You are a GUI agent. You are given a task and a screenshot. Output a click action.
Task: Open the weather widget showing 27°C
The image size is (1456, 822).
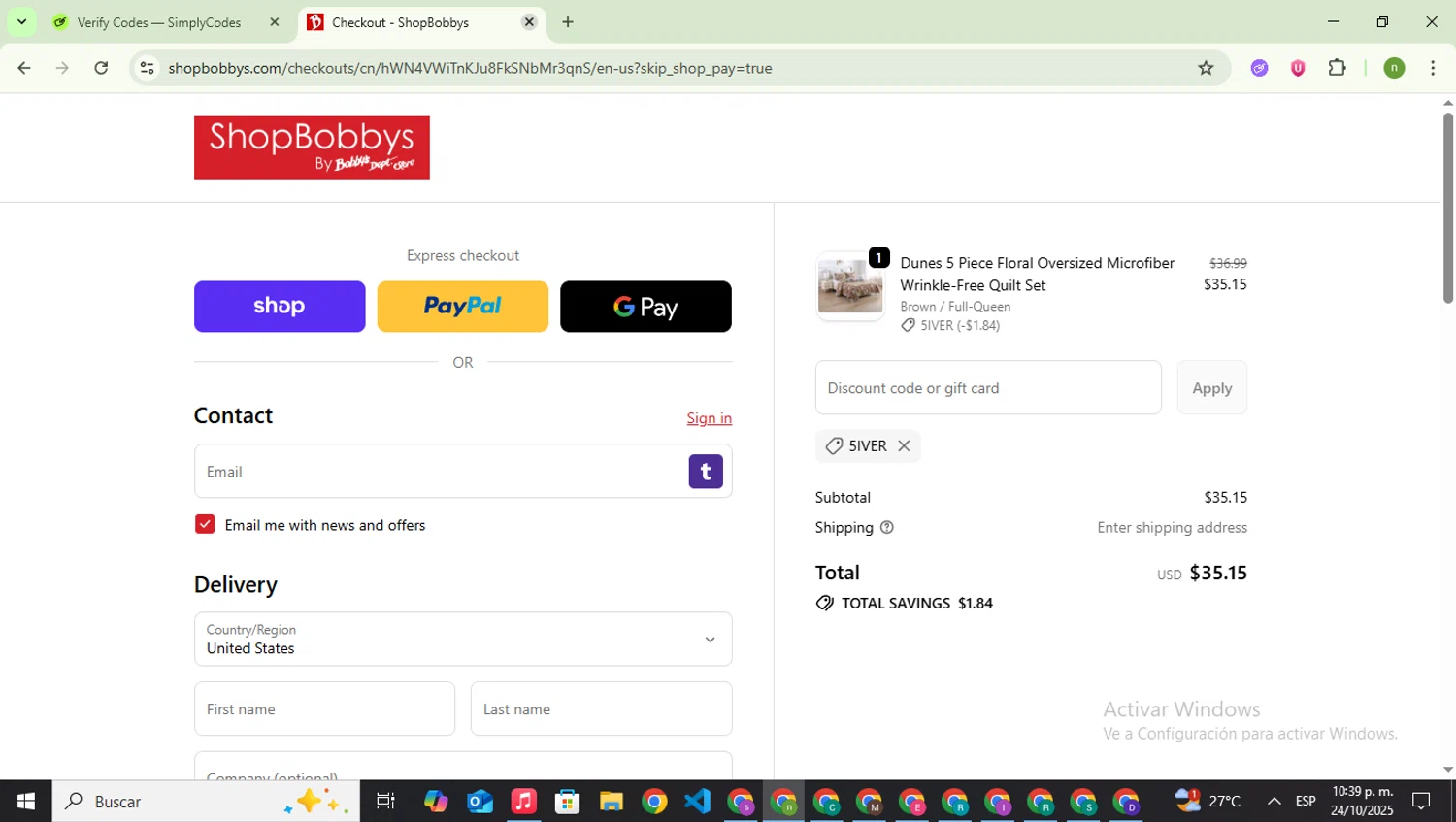tap(1208, 801)
